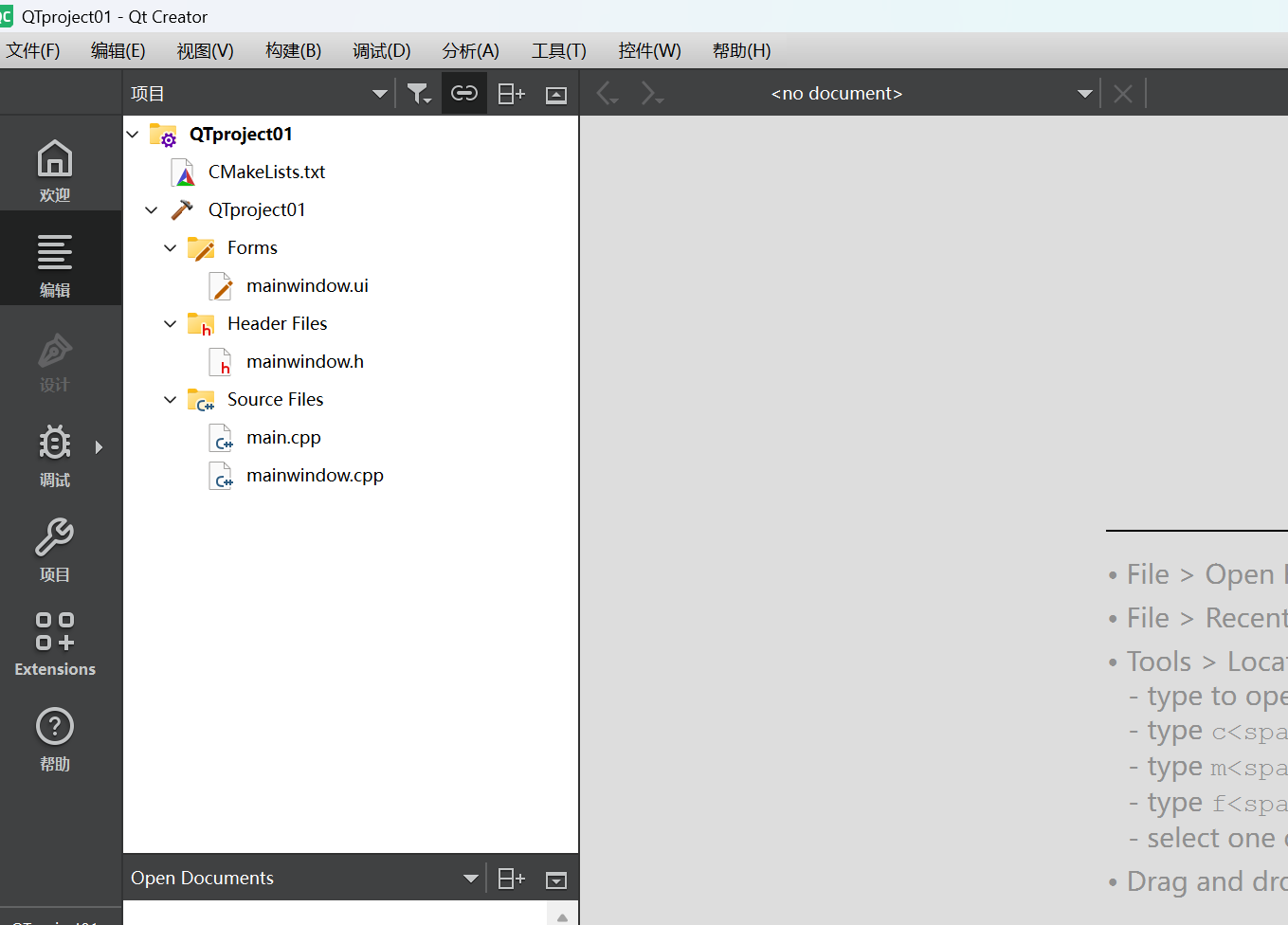Click the Open Documents list scroll-up arrow
Screen dimensions: 1288x925
coord(562,916)
